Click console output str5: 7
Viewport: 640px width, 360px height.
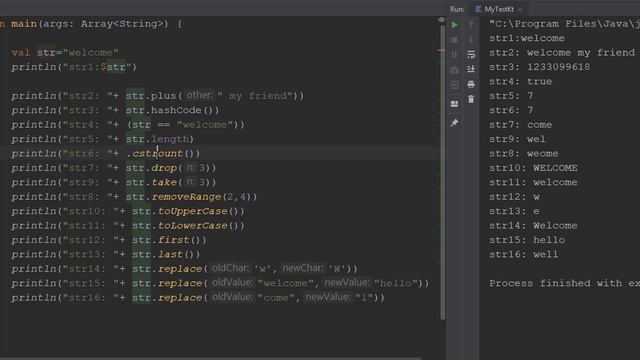click(511, 96)
